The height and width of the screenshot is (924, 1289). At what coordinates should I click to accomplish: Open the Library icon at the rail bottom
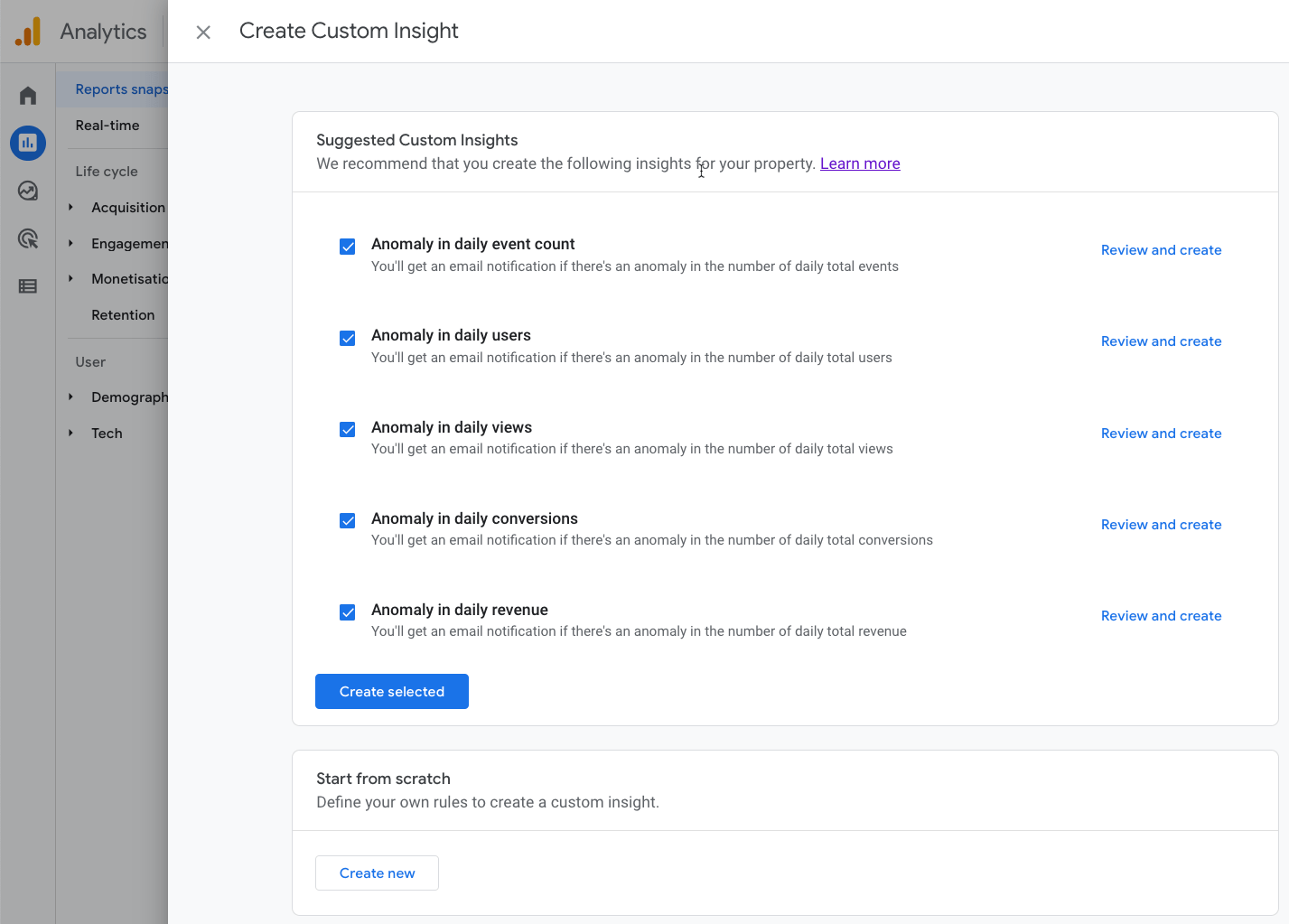tap(27, 285)
